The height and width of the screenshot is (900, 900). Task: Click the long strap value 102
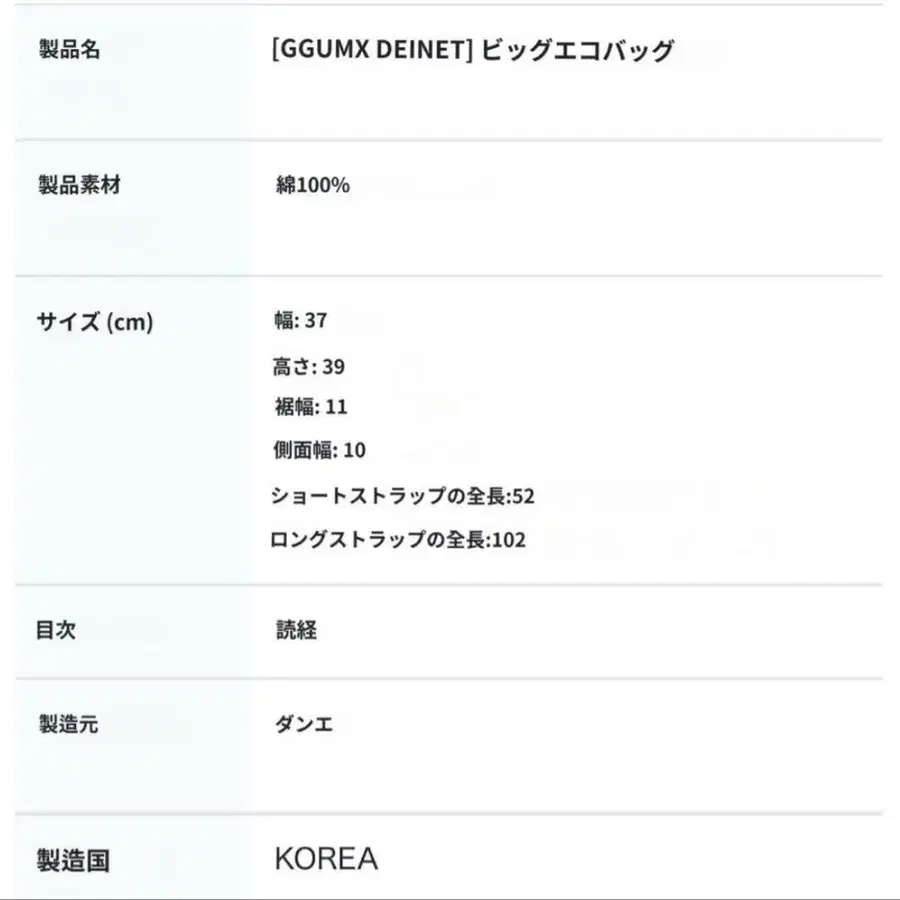click(x=509, y=541)
